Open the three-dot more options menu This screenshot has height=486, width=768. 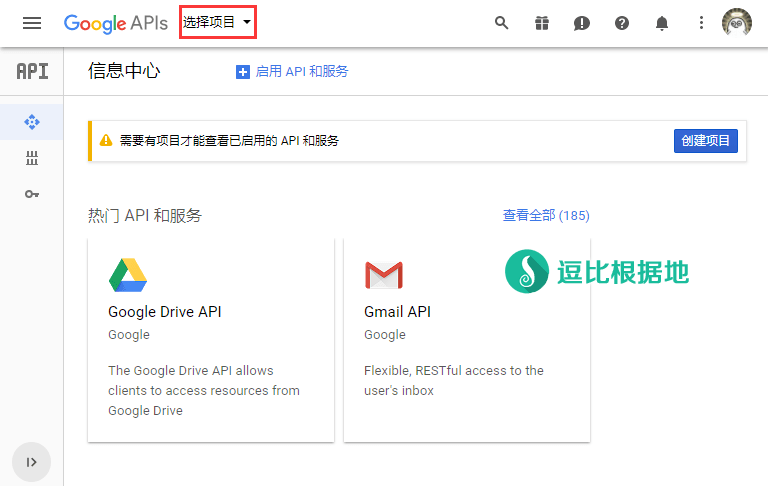pos(701,23)
